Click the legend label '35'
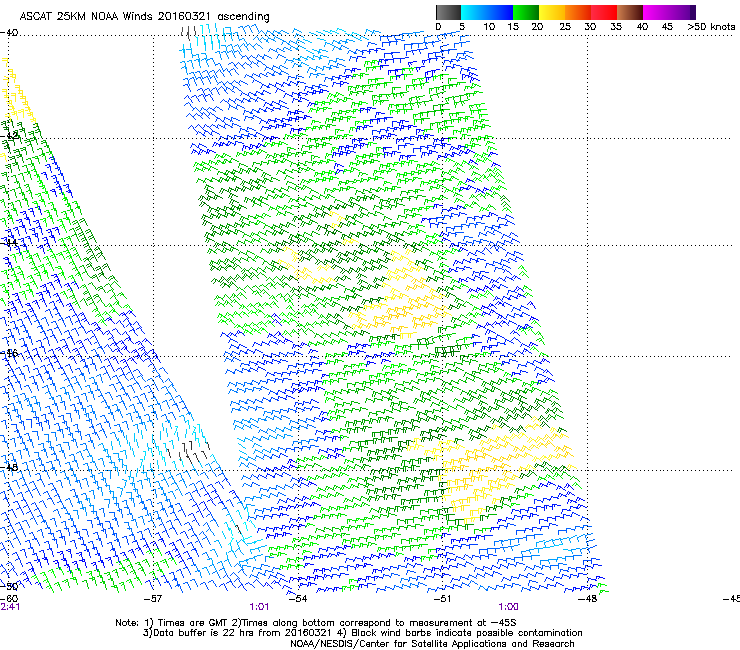Image resolution: width=740 pixels, height=650 pixels. 616,27
